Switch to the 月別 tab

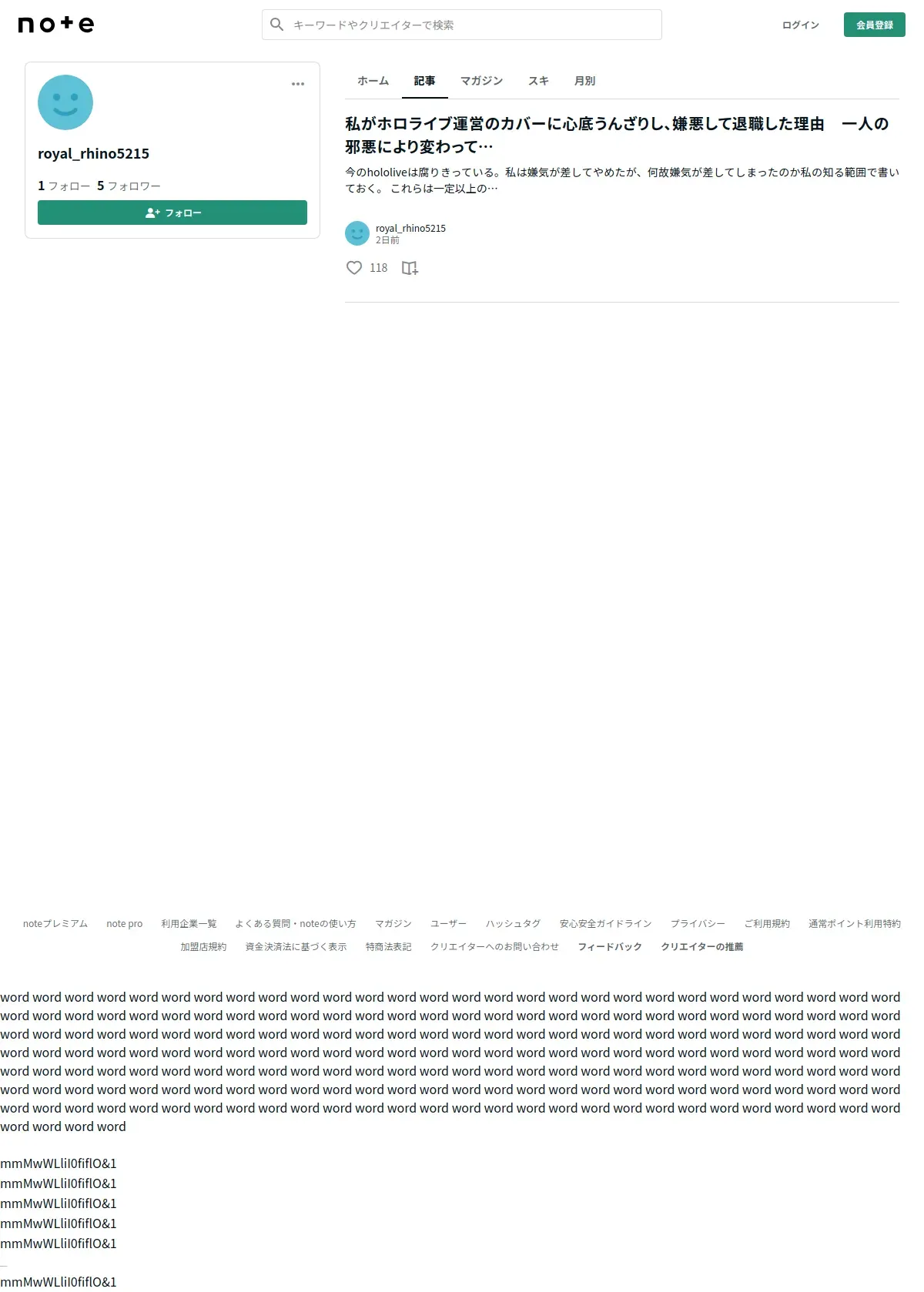[585, 81]
